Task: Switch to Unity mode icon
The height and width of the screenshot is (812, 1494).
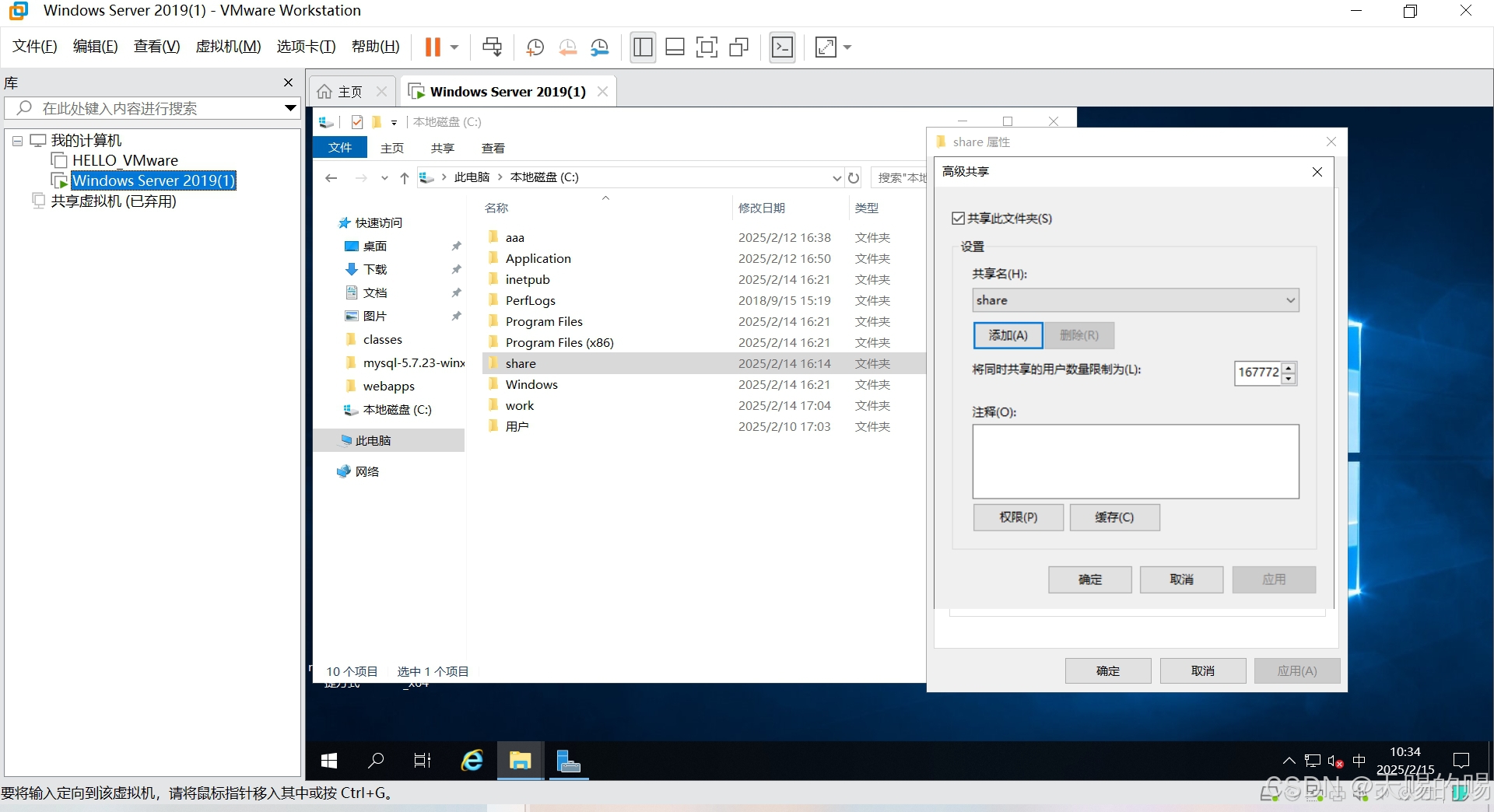Action: 738,47
